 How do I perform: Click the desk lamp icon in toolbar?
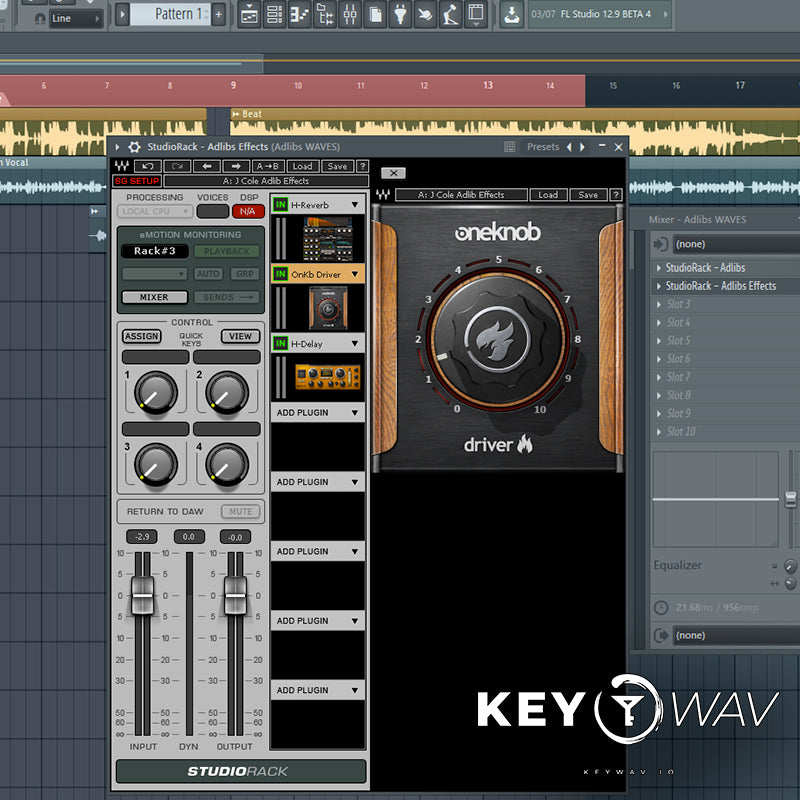pyautogui.click(x=451, y=14)
